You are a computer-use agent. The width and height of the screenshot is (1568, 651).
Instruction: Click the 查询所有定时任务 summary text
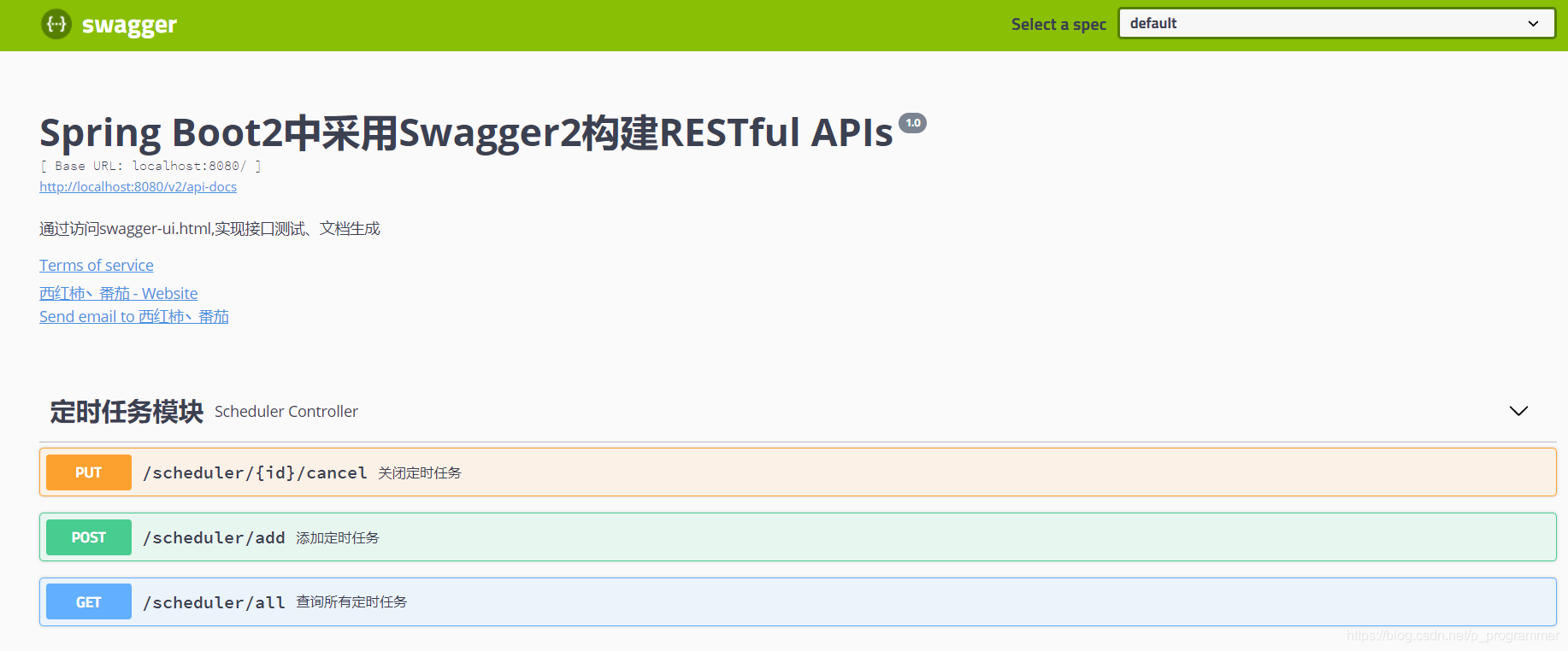click(x=351, y=602)
